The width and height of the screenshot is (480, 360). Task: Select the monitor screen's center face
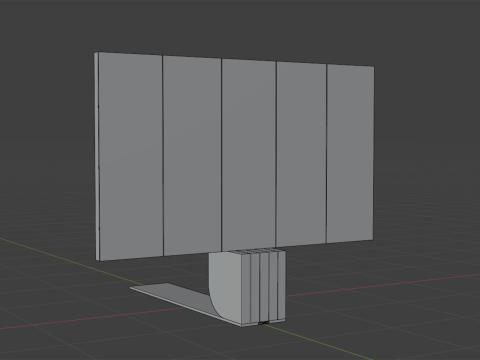click(249, 155)
